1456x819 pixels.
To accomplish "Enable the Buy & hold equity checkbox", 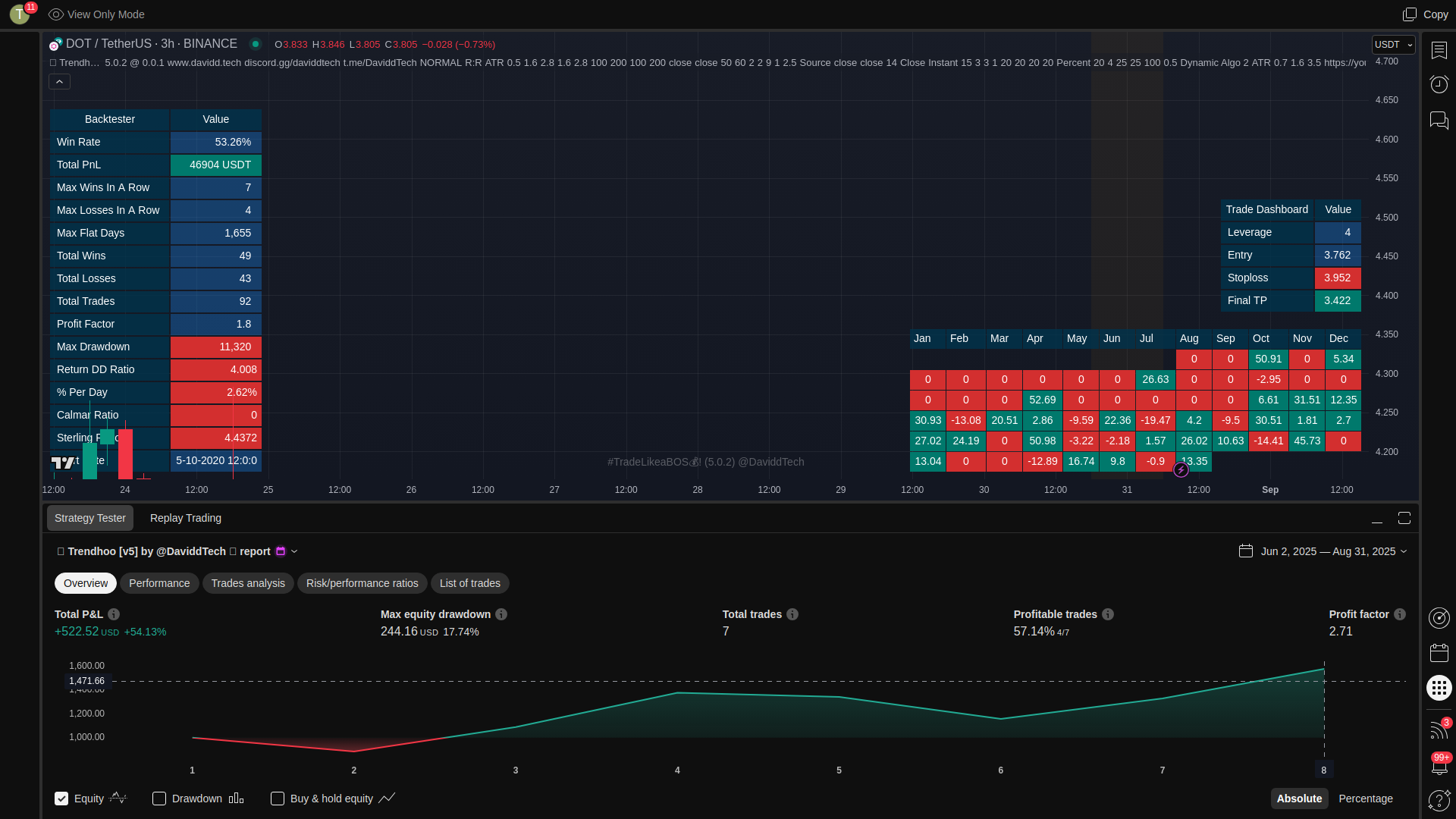I will pyautogui.click(x=278, y=799).
